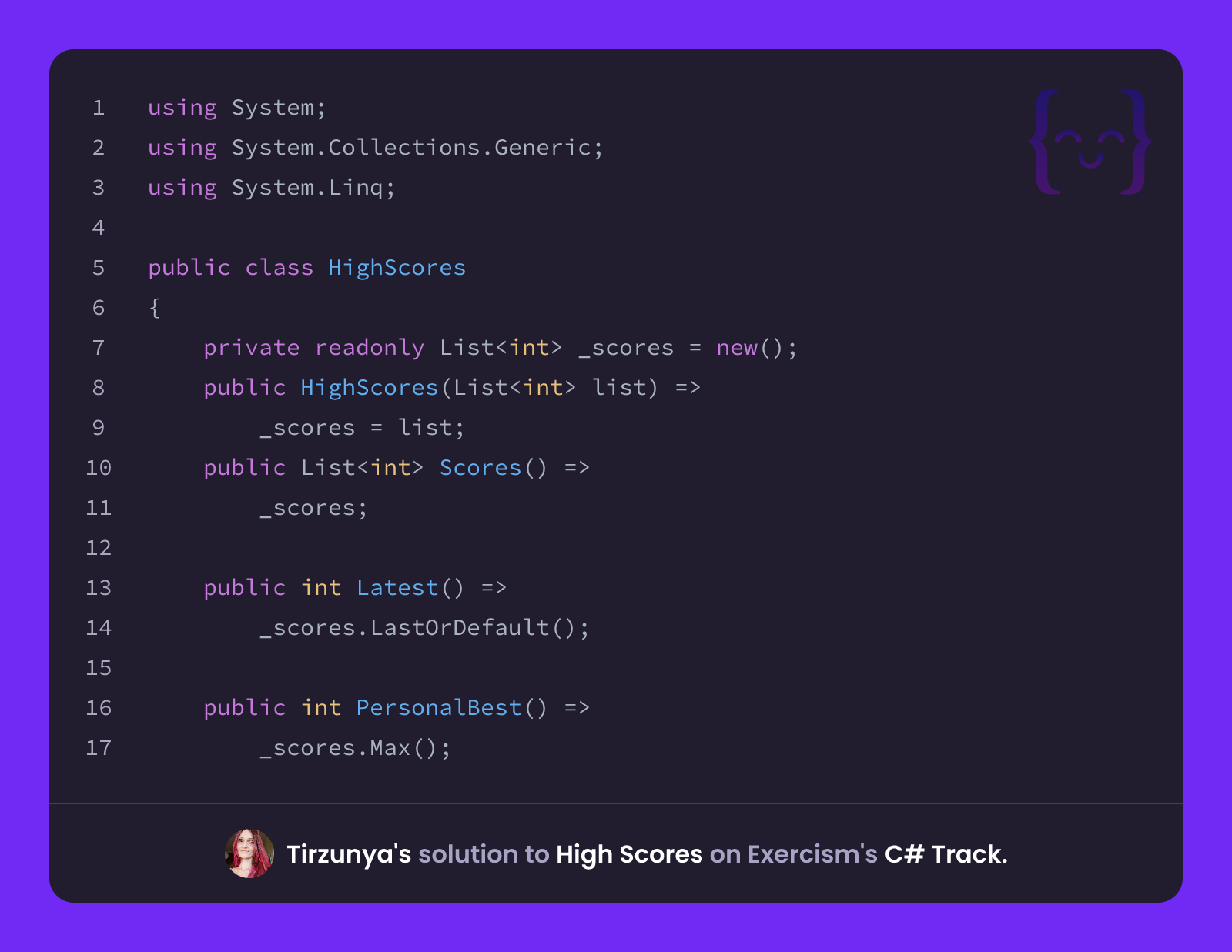Click line number 17 in the gutter
The image size is (1232, 952).
click(99, 748)
